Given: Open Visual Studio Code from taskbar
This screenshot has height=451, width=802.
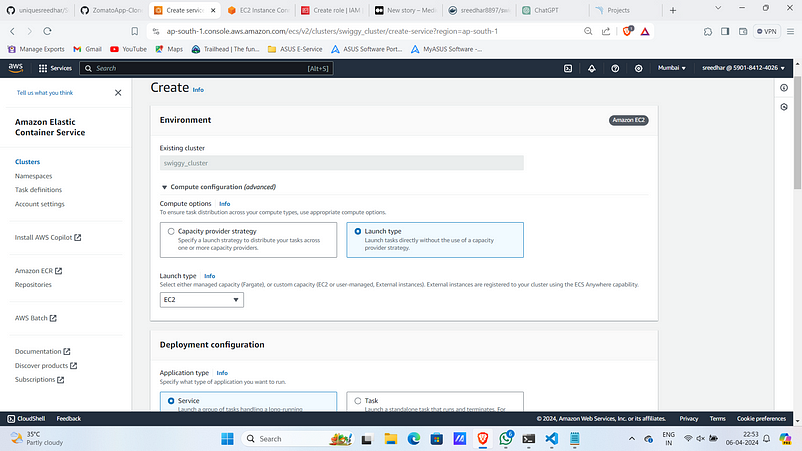Looking at the screenshot, I should [551, 439].
